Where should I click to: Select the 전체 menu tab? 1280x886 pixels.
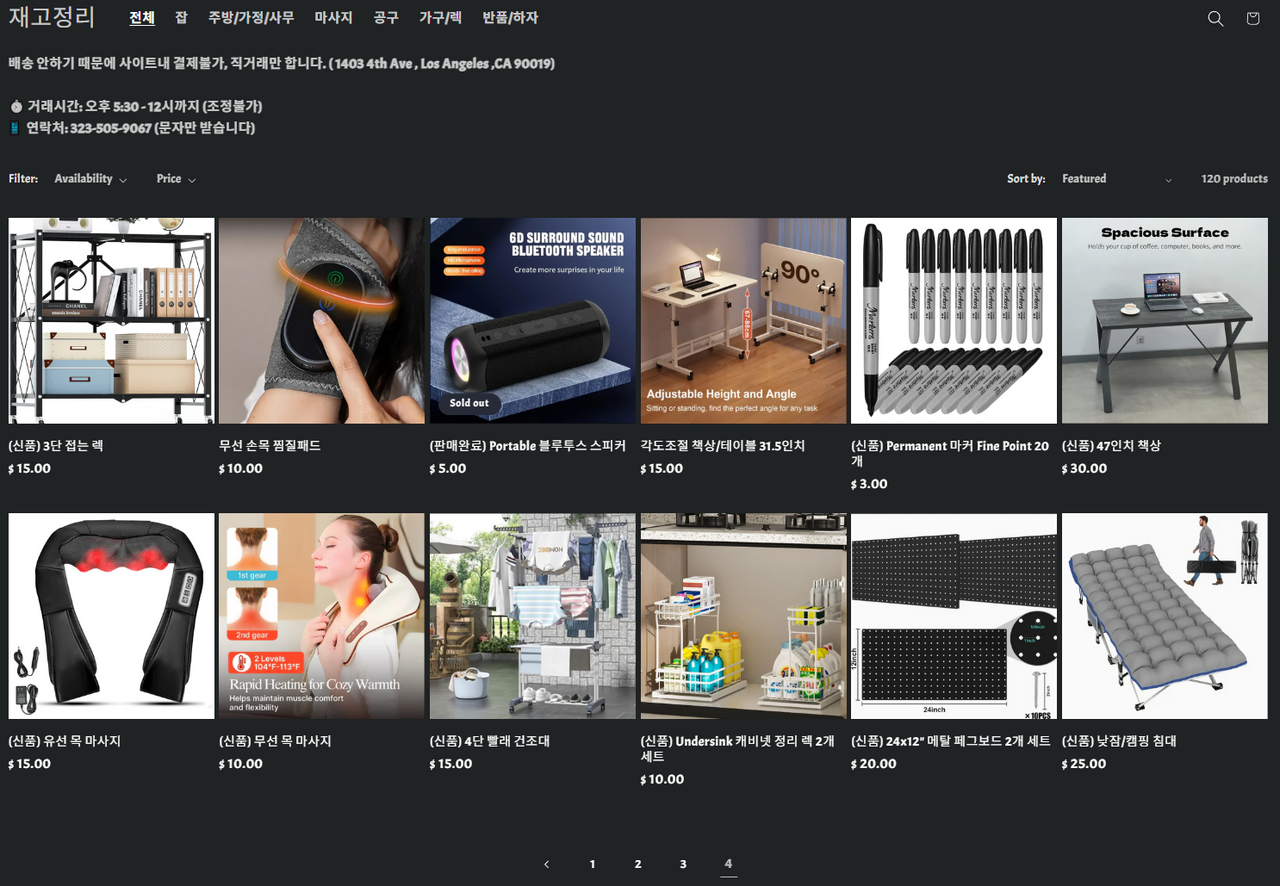[x=142, y=18]
